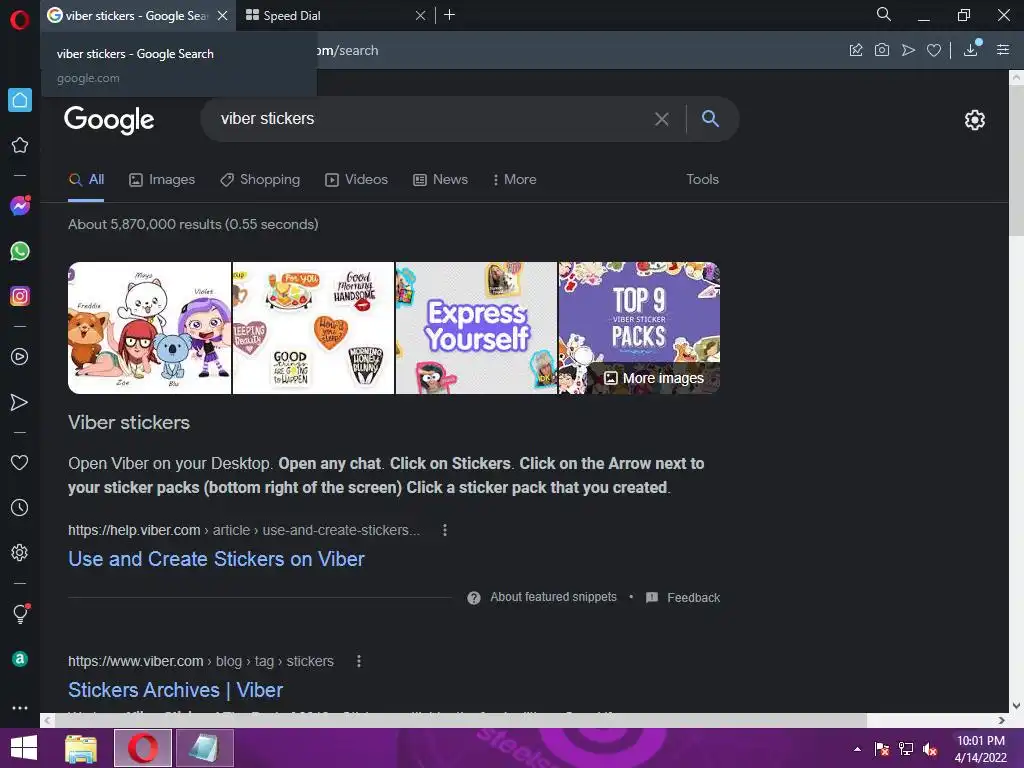1024x768 pixels.
Task: Go to Google homepage via logo
Action: (109, 120)
